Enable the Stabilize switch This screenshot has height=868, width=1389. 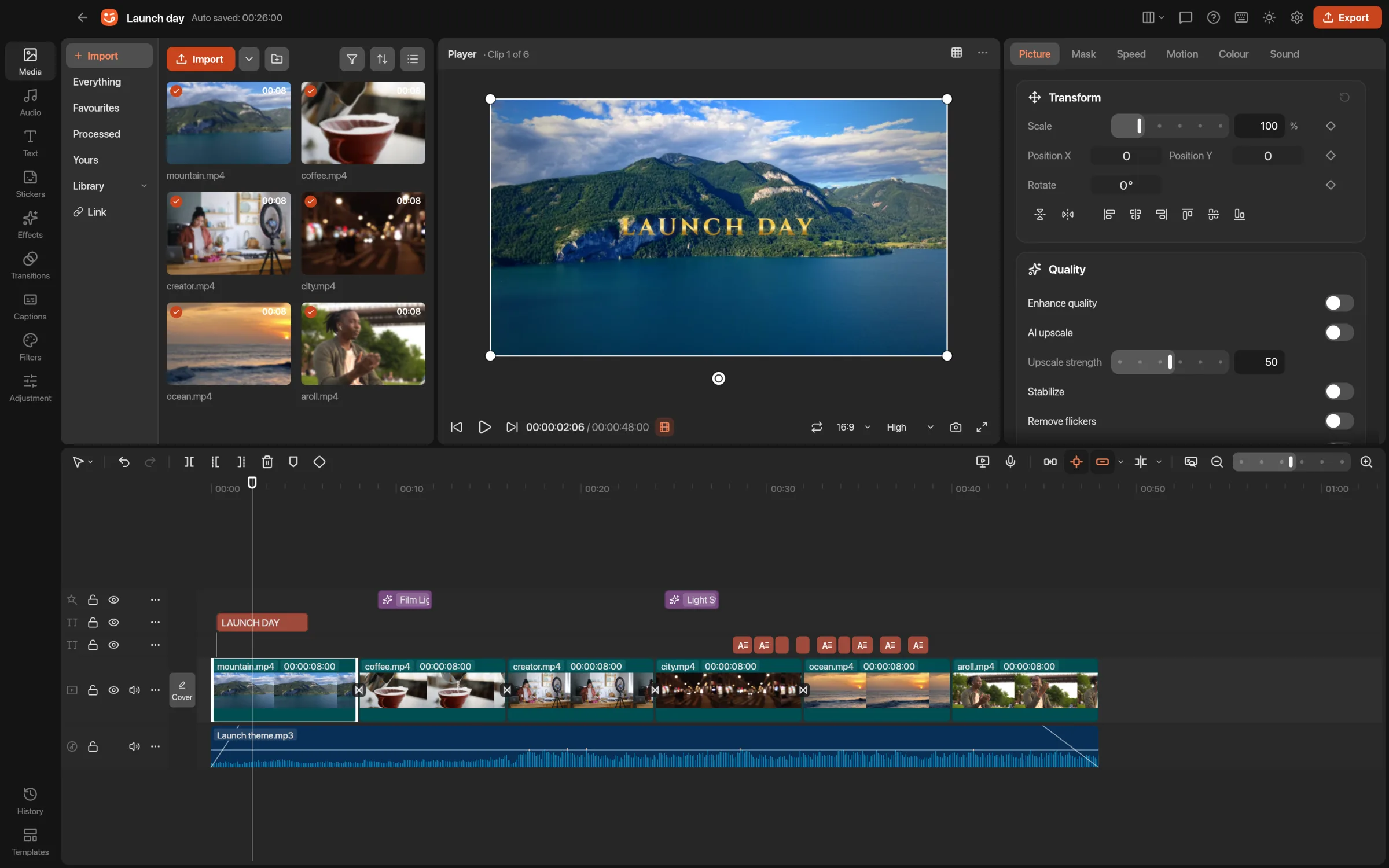click(1339, 392)
